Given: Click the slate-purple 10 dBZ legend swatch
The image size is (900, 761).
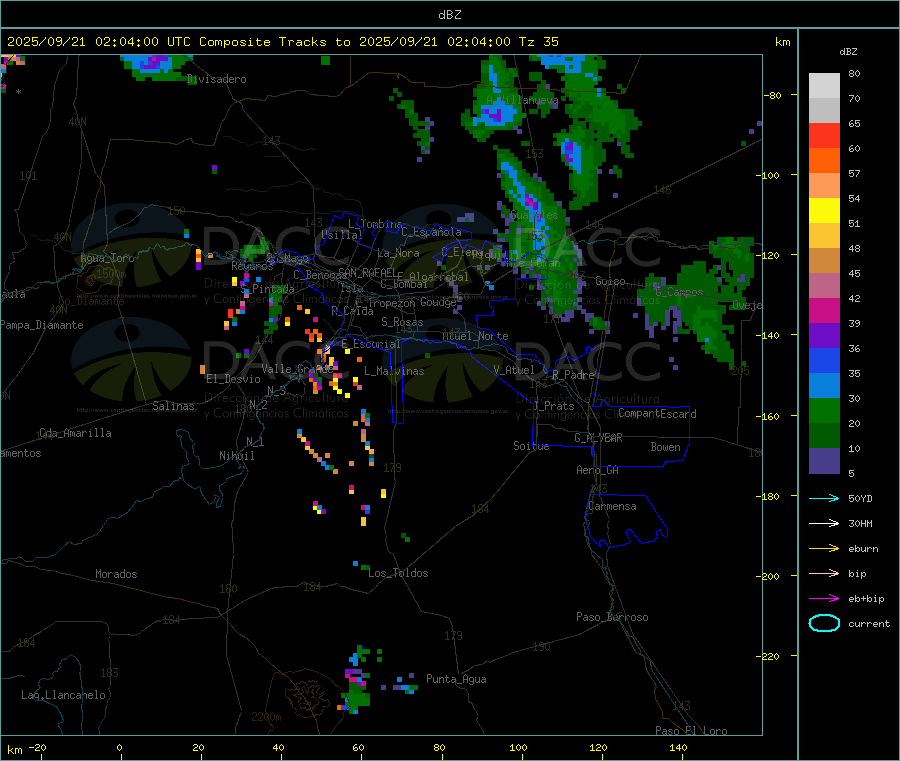Looking at the screenshot, I should click(x=824, y=461).
